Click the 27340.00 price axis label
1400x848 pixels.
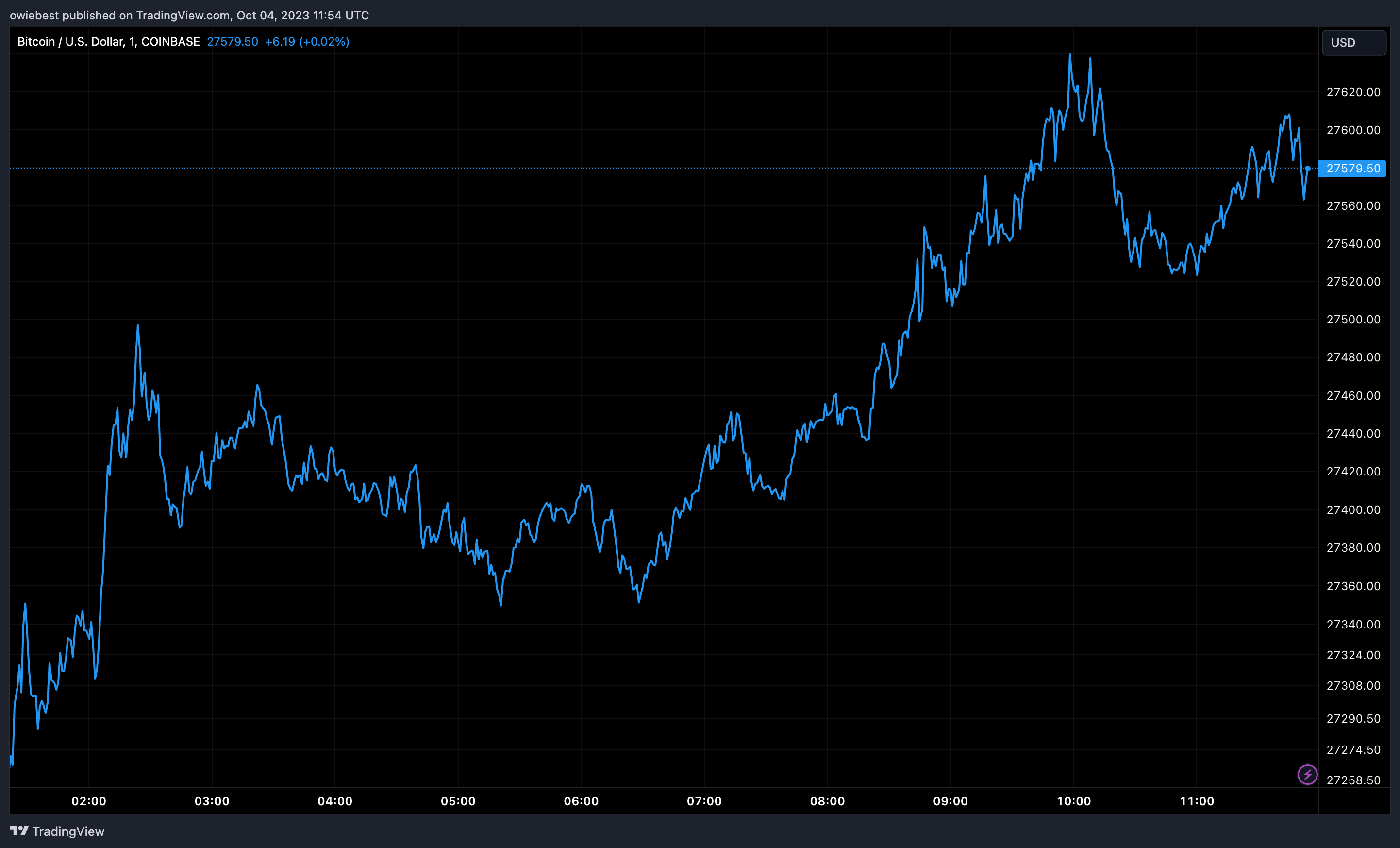pyautogui.click(x=1353, y=625)
